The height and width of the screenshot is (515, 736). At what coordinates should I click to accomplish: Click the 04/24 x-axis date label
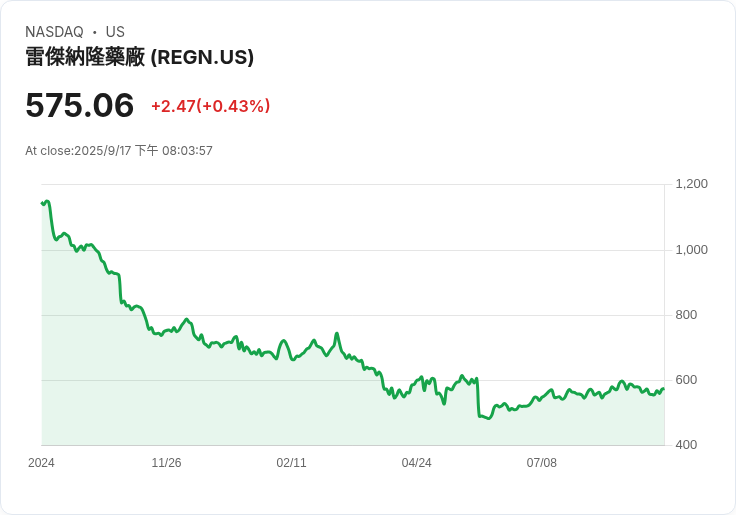coord(416,463)
